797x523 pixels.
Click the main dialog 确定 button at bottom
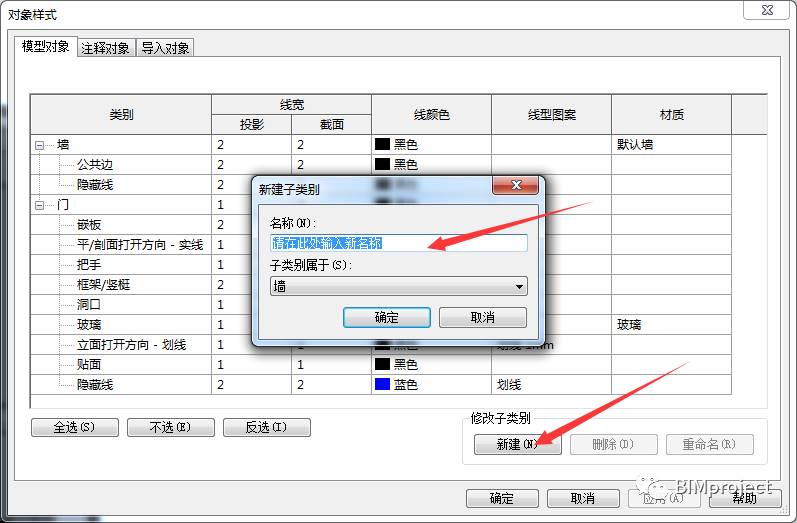pyautogui.click(x=502, y=498)
